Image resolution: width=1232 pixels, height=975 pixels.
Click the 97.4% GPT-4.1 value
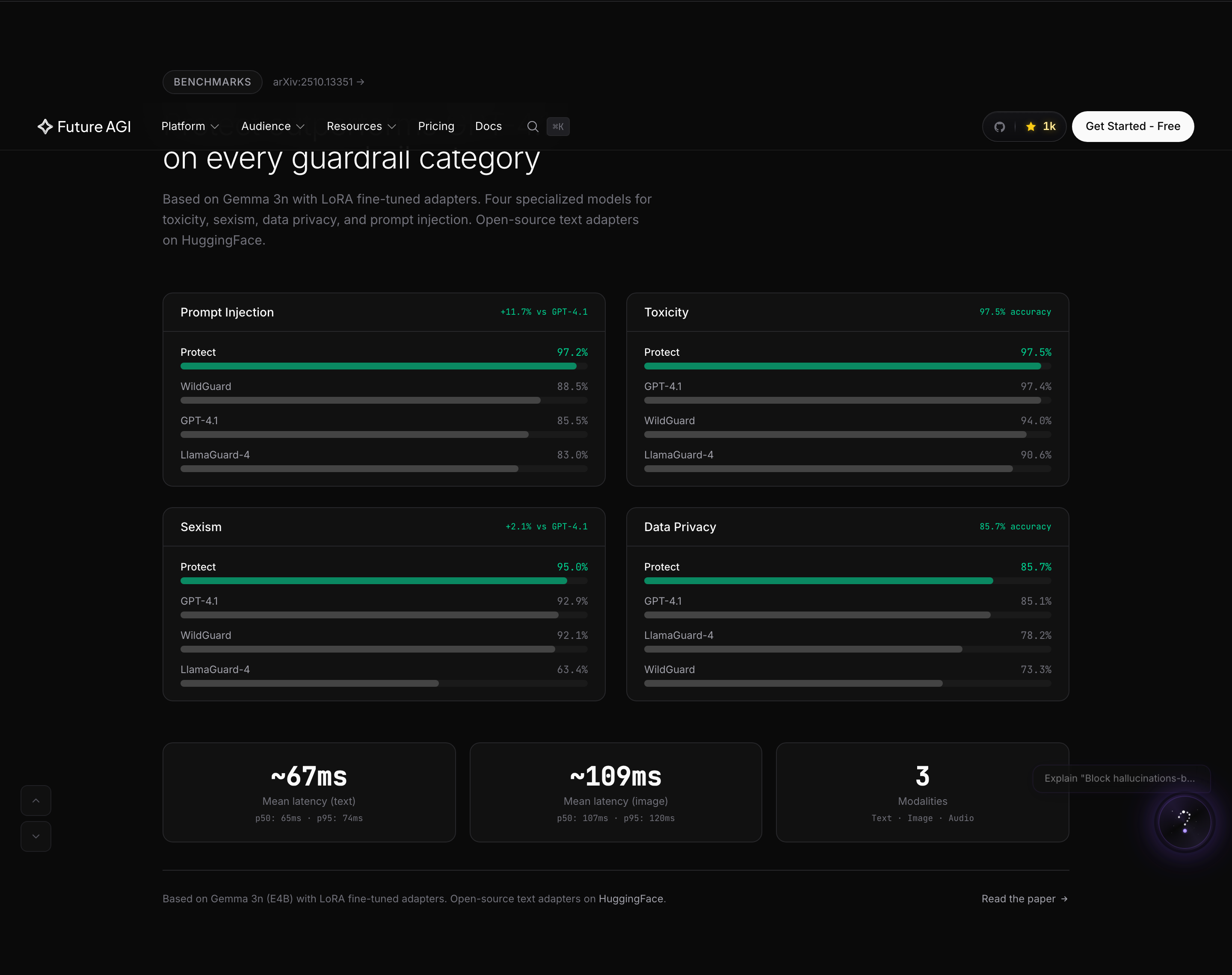1036,387
